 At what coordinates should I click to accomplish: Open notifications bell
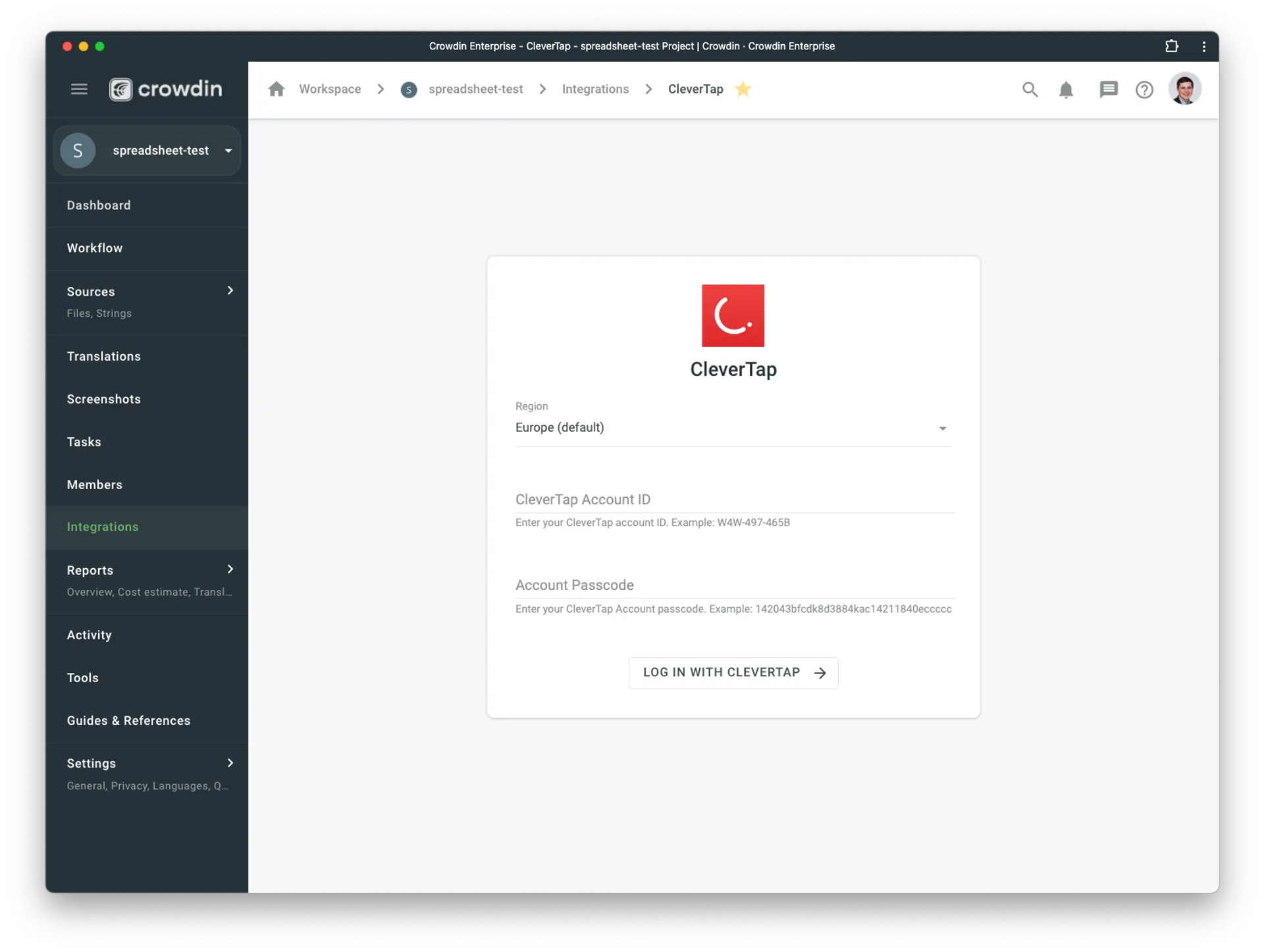1066,90
